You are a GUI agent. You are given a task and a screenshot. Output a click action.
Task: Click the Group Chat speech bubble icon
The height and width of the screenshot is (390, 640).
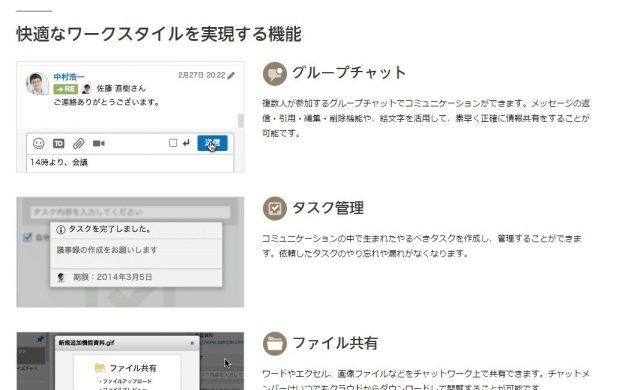(275, 74)
